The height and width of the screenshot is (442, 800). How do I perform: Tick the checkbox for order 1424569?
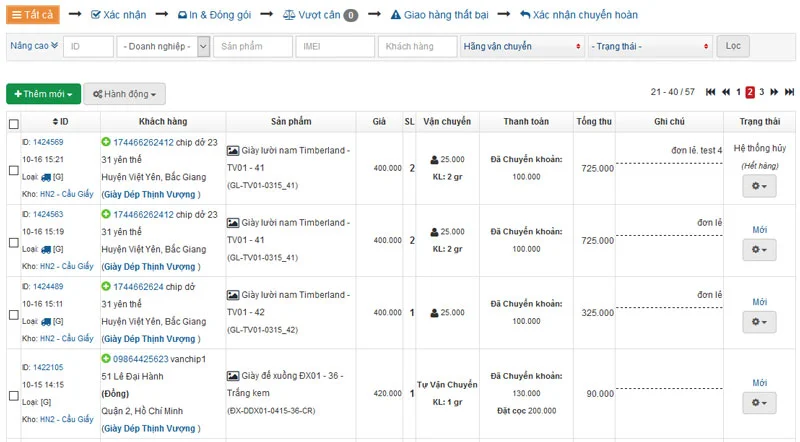pos(14,170)
